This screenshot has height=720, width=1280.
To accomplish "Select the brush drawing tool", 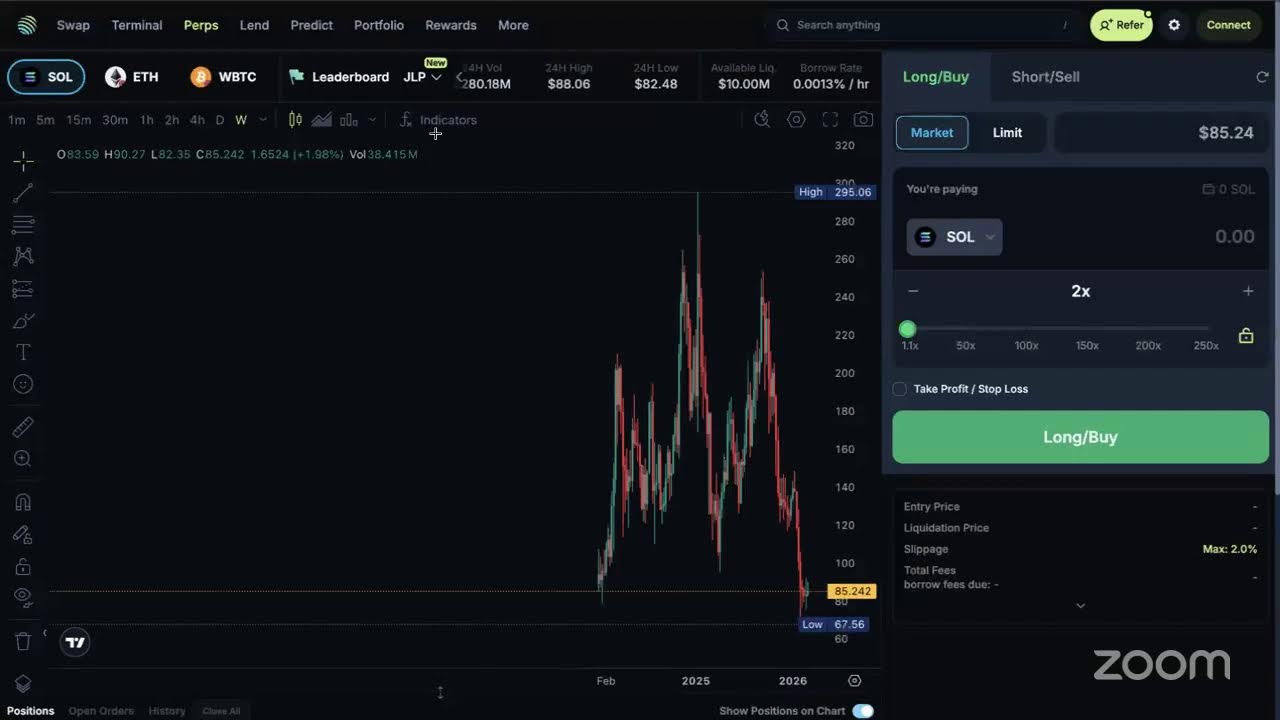I will pos(23,321).
